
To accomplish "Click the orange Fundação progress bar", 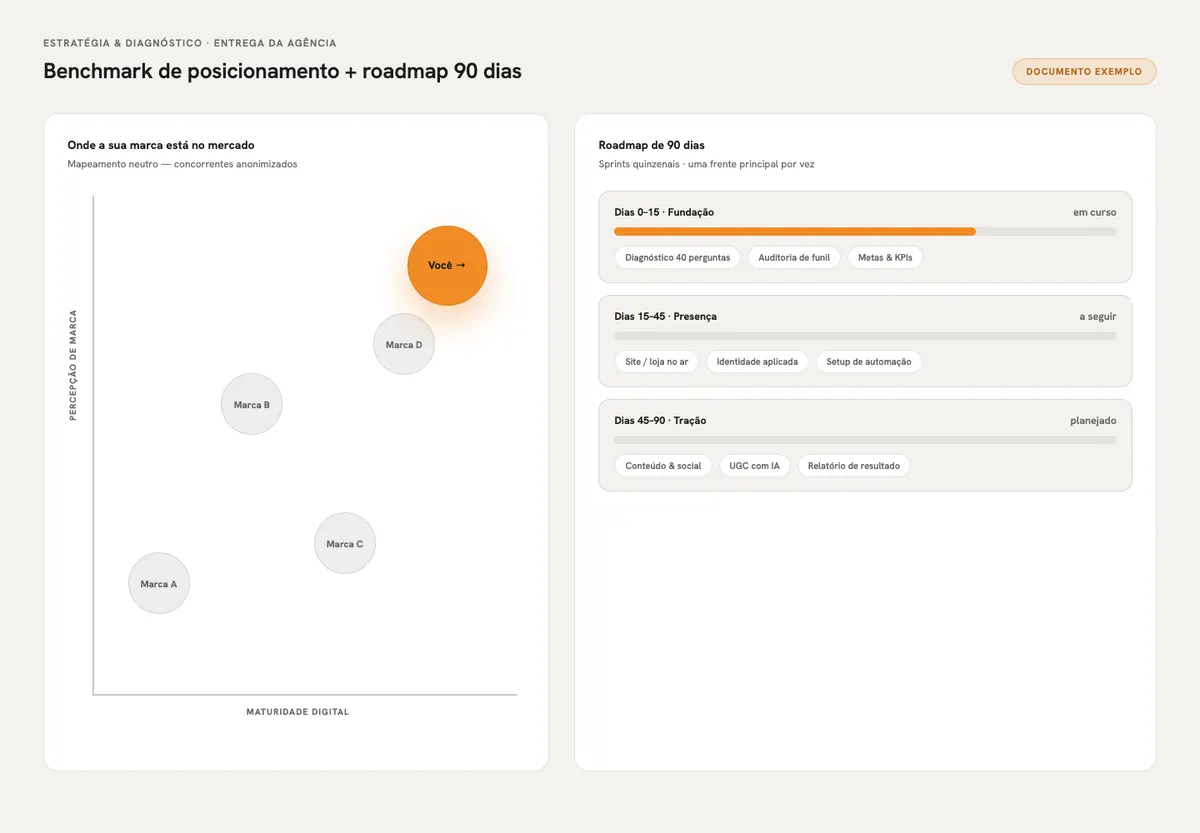I will click(795, 231).
